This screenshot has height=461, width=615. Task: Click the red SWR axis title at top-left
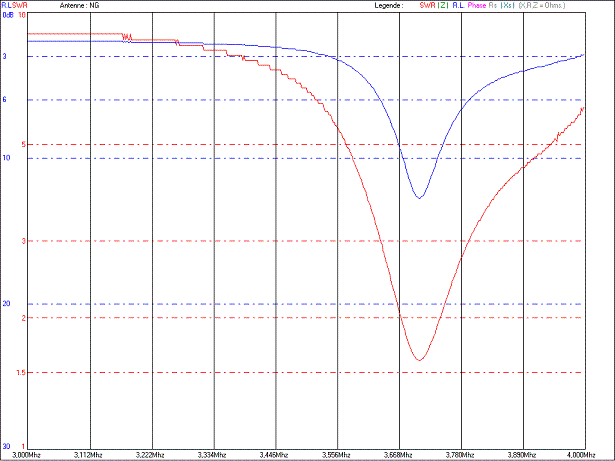coord(18,6)
